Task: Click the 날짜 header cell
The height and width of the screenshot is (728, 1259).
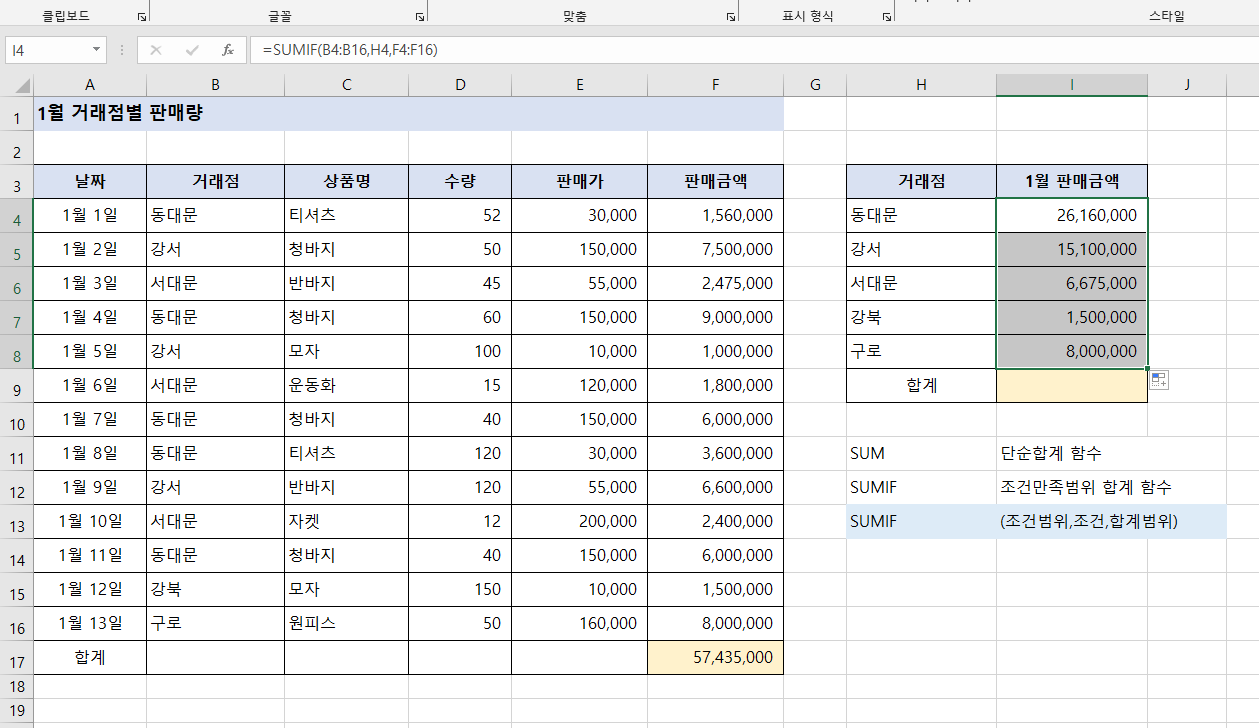Action: [x=90, y=182]
